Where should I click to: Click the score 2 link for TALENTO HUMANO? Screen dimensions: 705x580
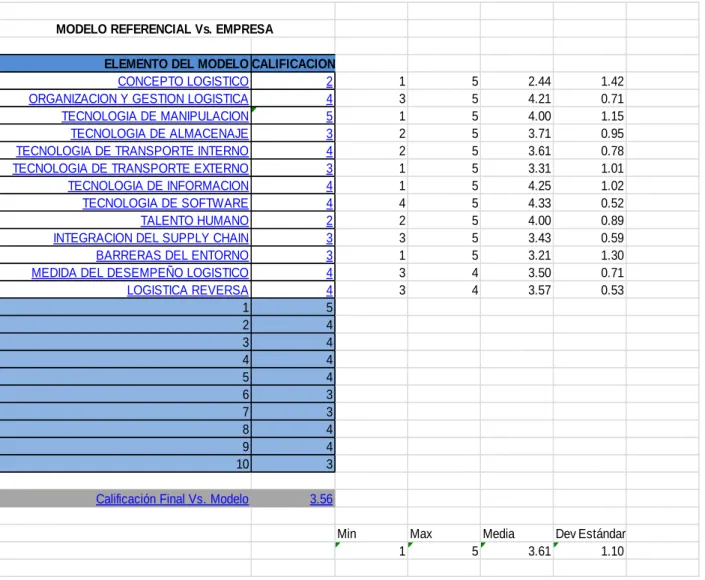(x=329, y=221)
